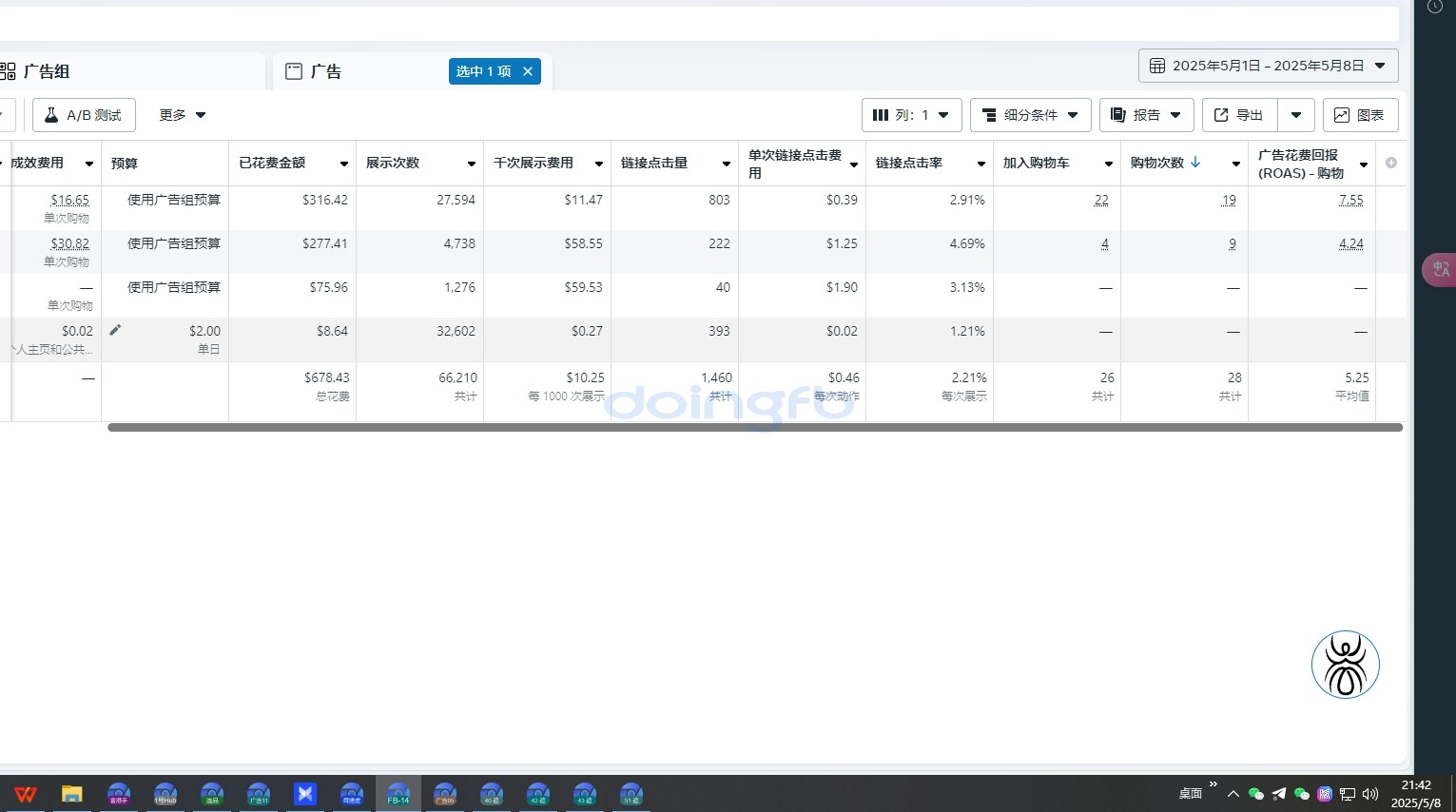The image size is (1456, 812).
Task: Expand the 更多 dropdown menu
Action: pos(183,115)
